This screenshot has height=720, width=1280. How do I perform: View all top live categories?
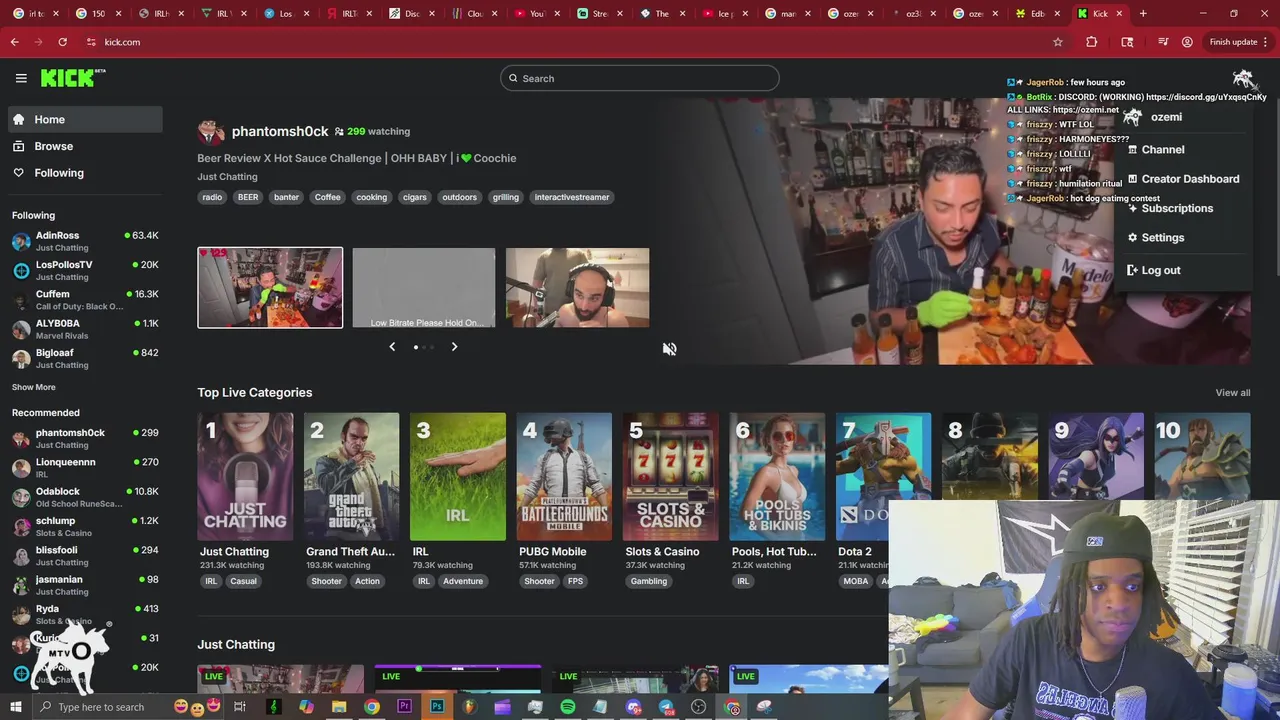[1232, 393]
